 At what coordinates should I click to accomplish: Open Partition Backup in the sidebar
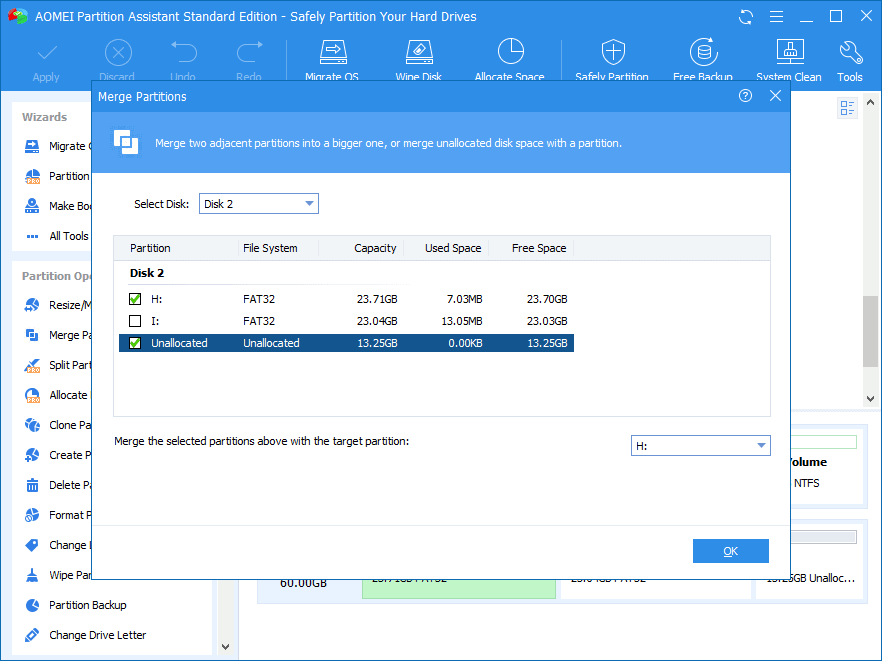76,605
